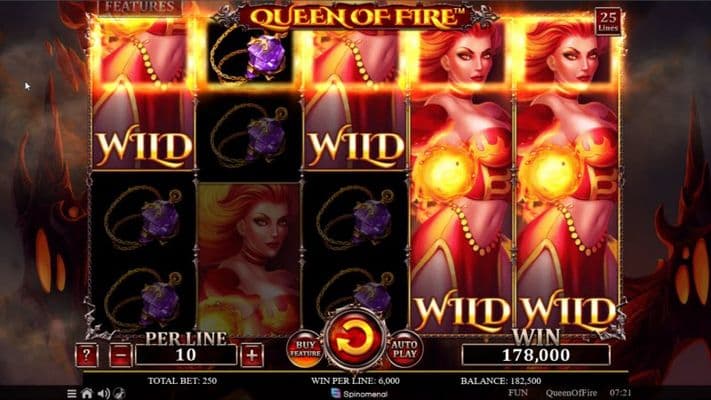
Task: Mute the game sound speaker icon
Action: coord(103,393)
